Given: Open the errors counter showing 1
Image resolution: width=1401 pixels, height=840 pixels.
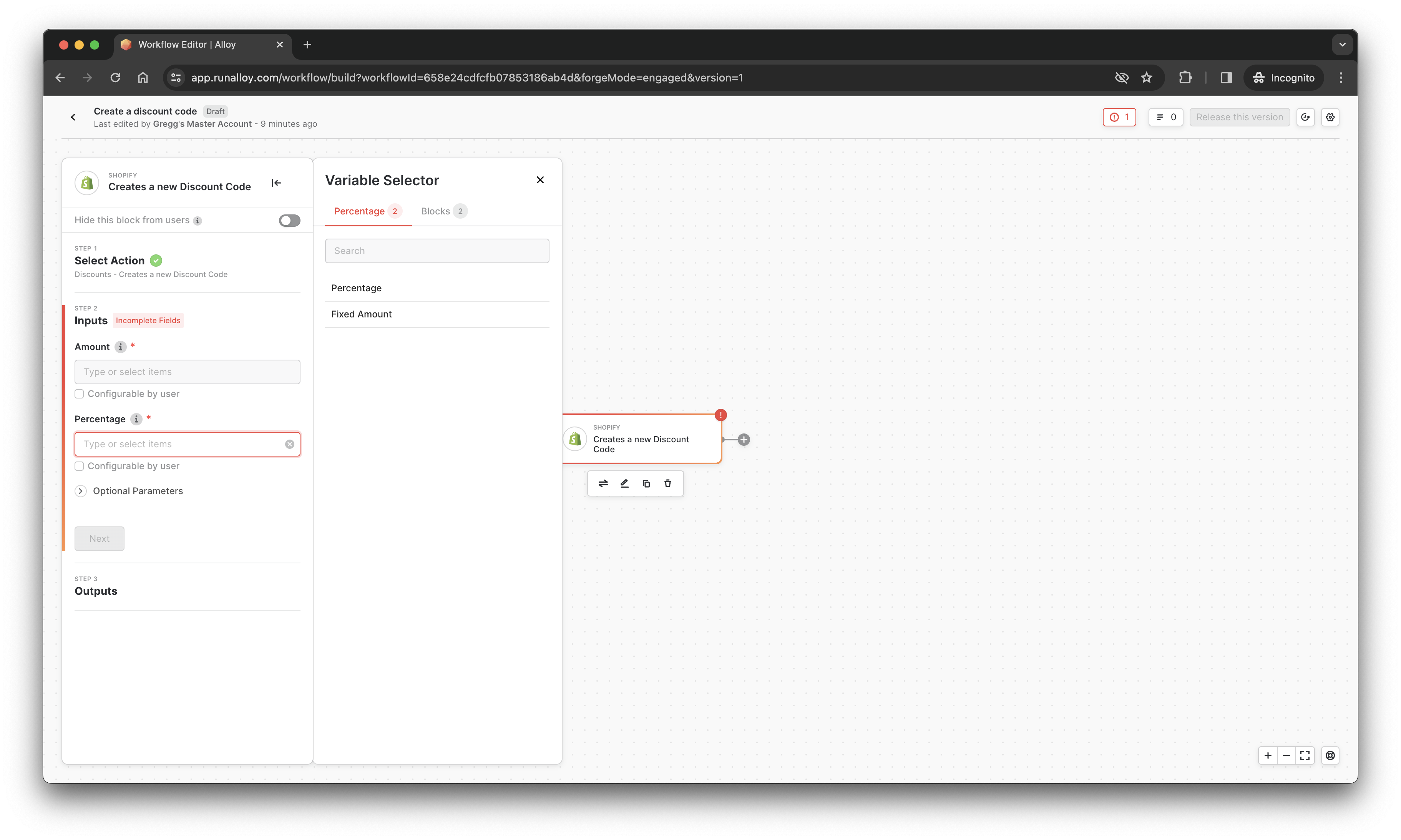Looking at the screenshot, I should 1119,117.
